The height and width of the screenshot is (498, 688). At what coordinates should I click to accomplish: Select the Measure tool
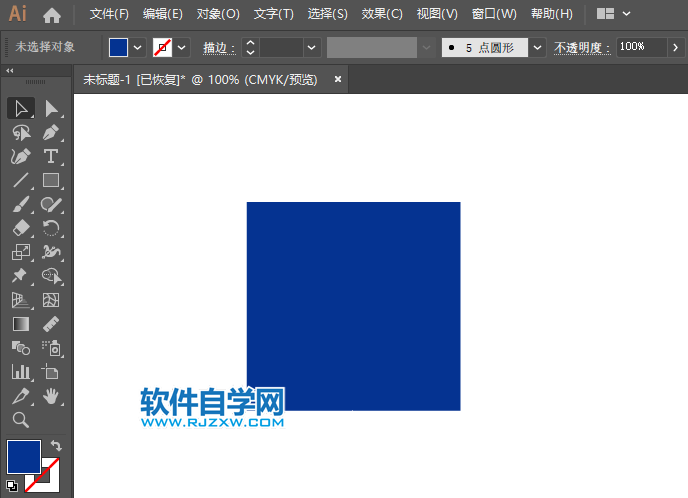click(51, 324)
